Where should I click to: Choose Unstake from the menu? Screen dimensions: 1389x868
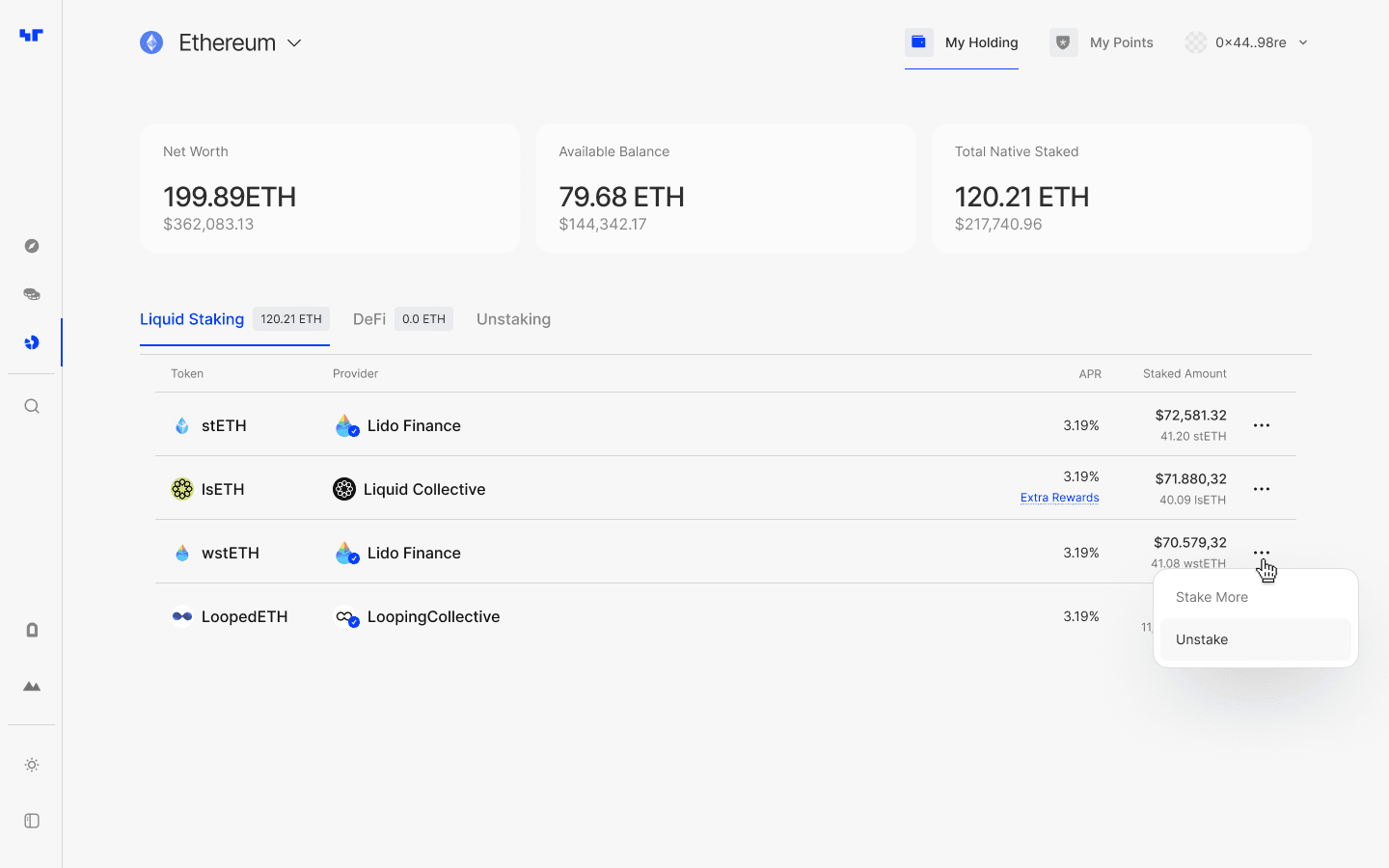(x=1256, y=639)
